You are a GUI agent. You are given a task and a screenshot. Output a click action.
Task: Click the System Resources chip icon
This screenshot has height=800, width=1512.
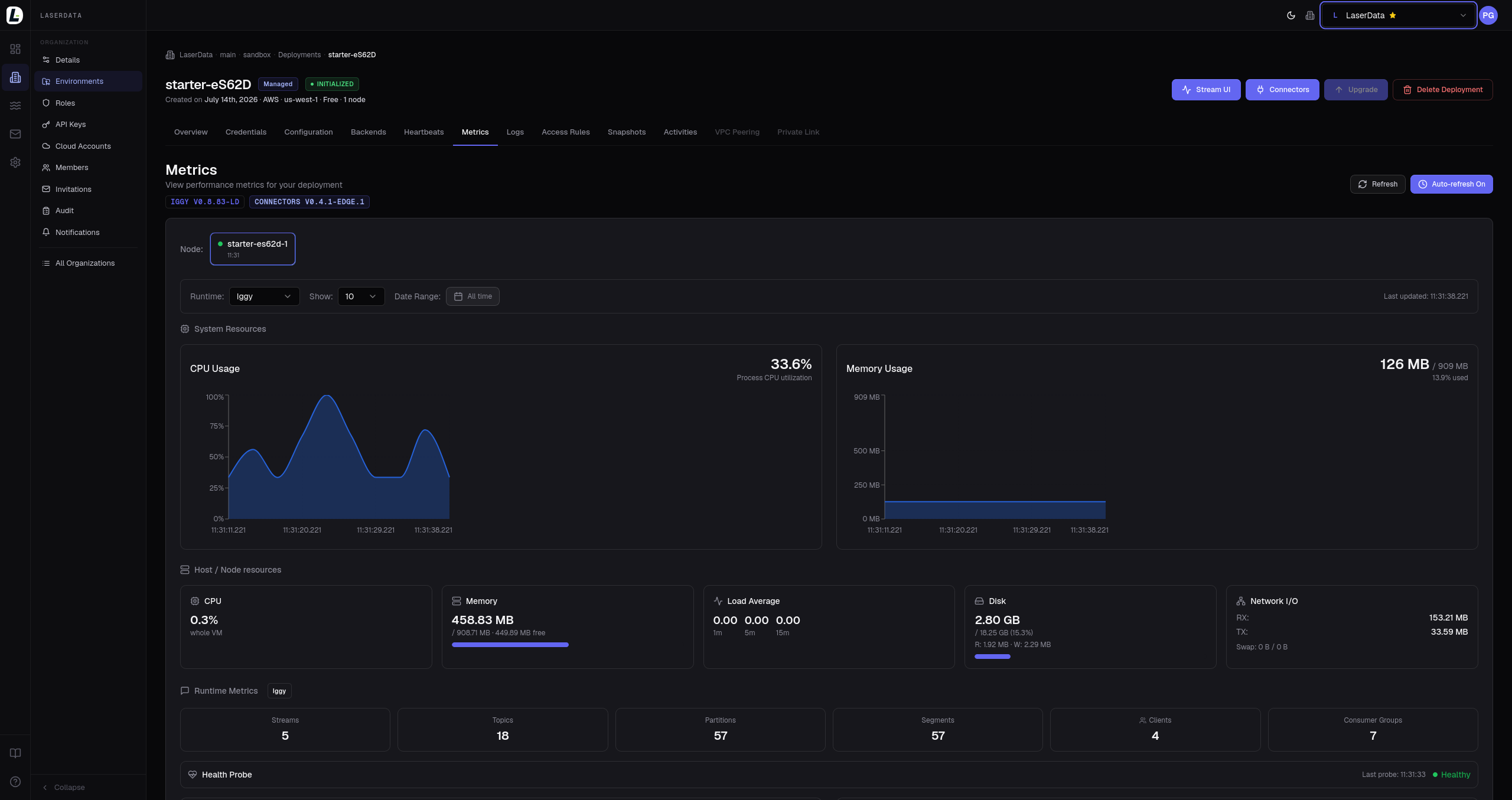tap(185, 329)
